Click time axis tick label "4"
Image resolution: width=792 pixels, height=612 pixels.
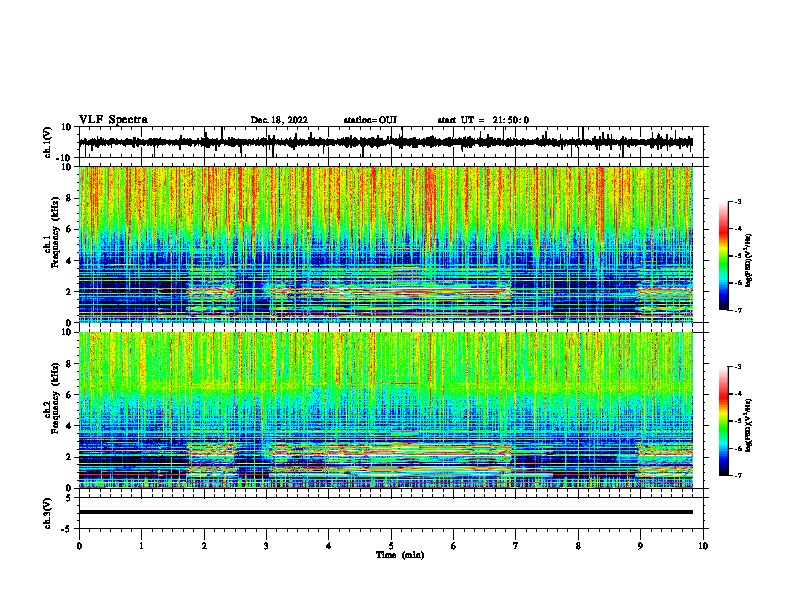pyautogui.click(x=329, y=546)
